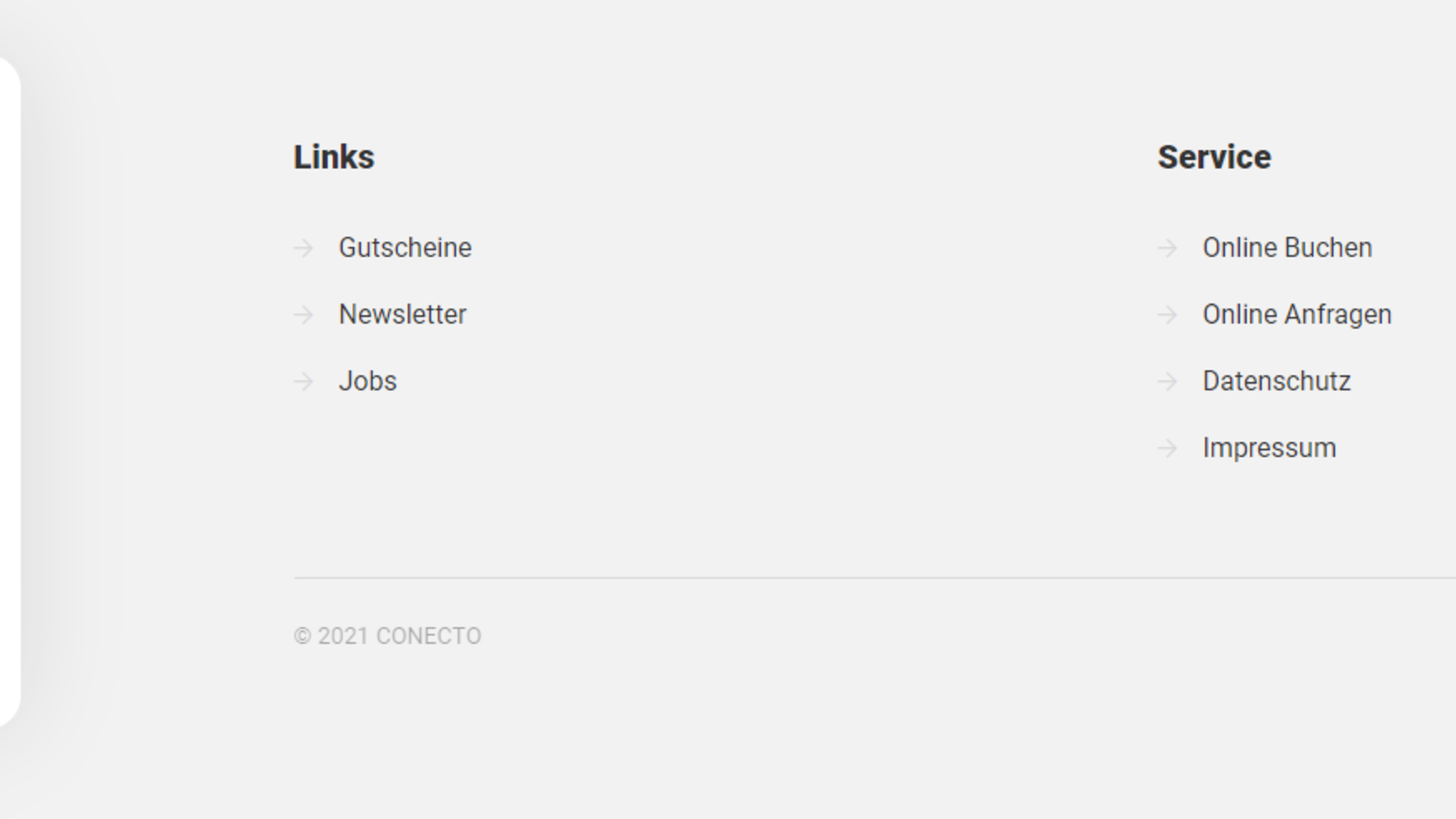The width and height of the screenshot is (1456, 819).
Task: Click the arrow icon beside Online Buchen
Action: 1167,248
